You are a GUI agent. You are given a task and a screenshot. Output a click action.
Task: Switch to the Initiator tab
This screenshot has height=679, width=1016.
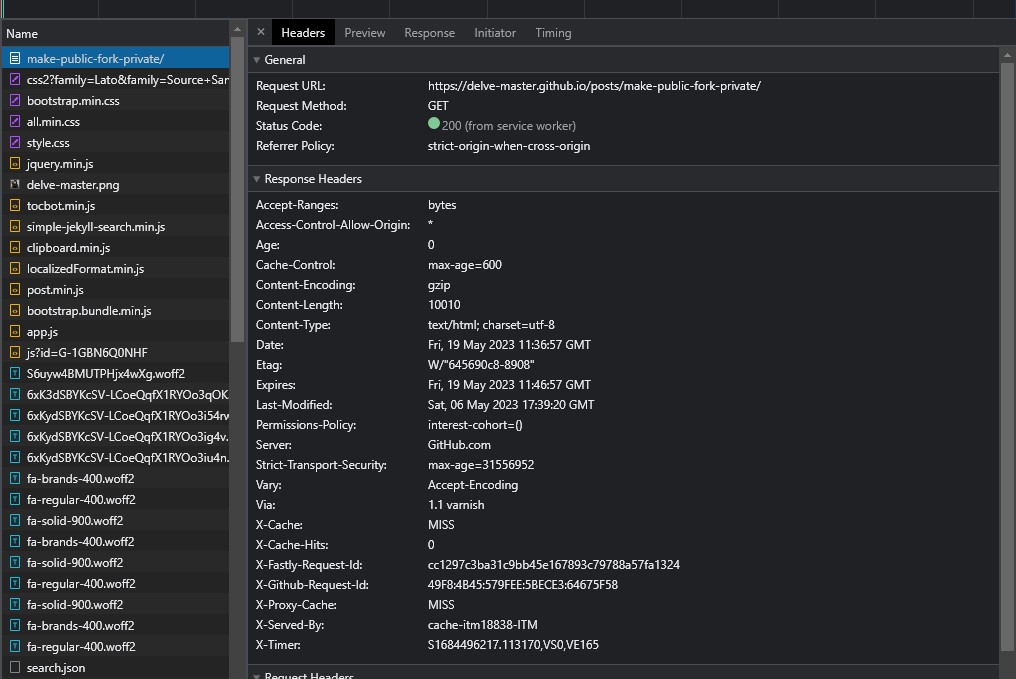(x=495, y=32)
